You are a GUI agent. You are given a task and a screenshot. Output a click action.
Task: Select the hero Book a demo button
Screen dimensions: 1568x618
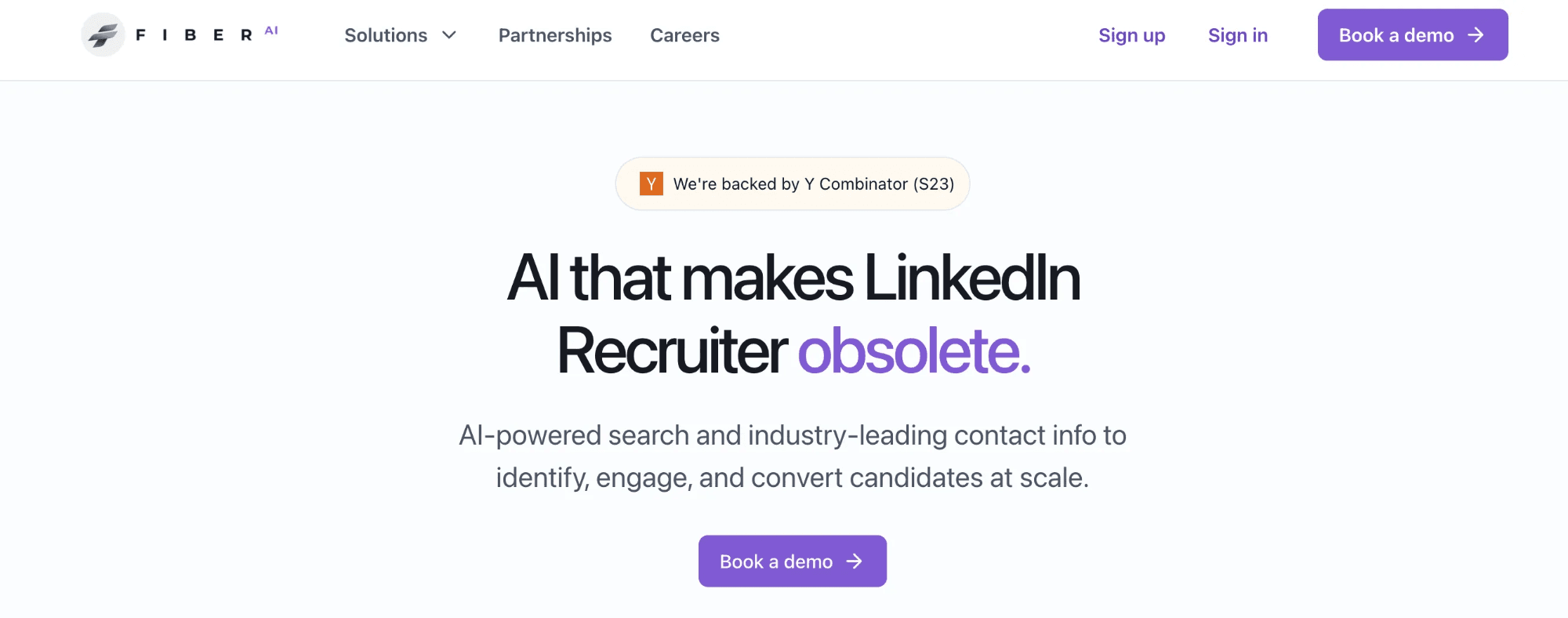point(792,562)
